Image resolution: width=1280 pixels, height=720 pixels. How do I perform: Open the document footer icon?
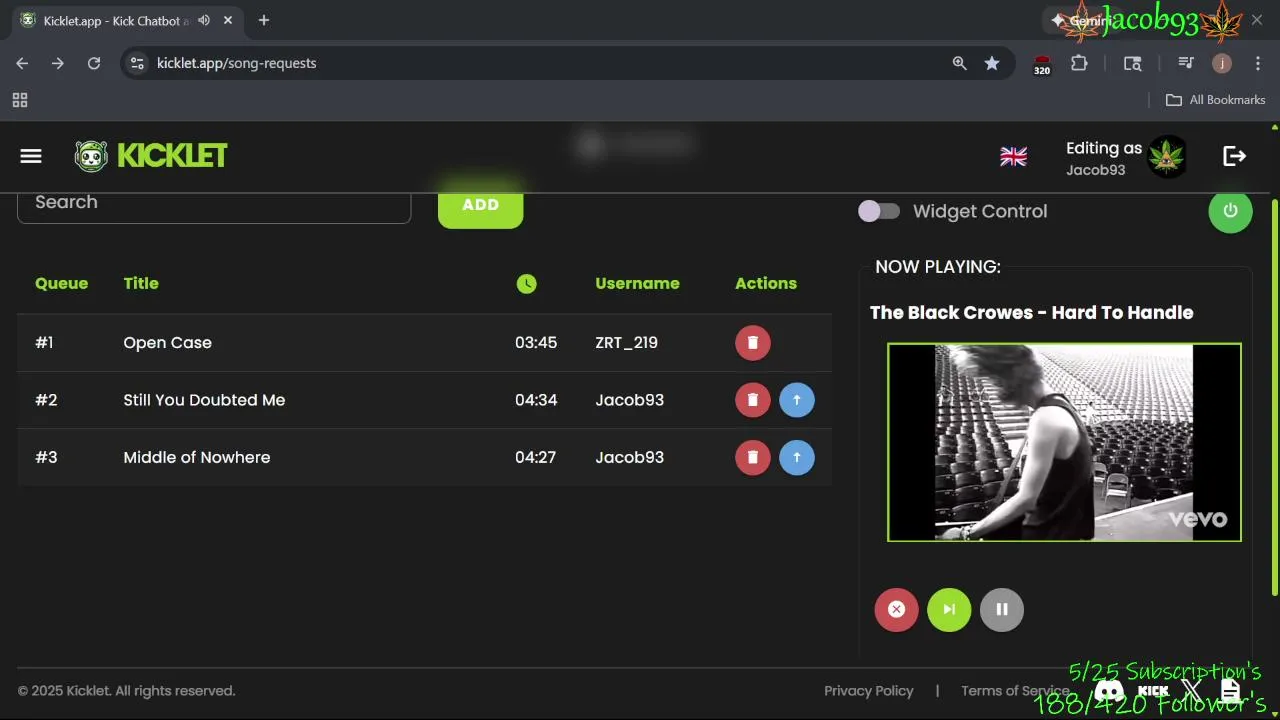[x=1230, y=690]
